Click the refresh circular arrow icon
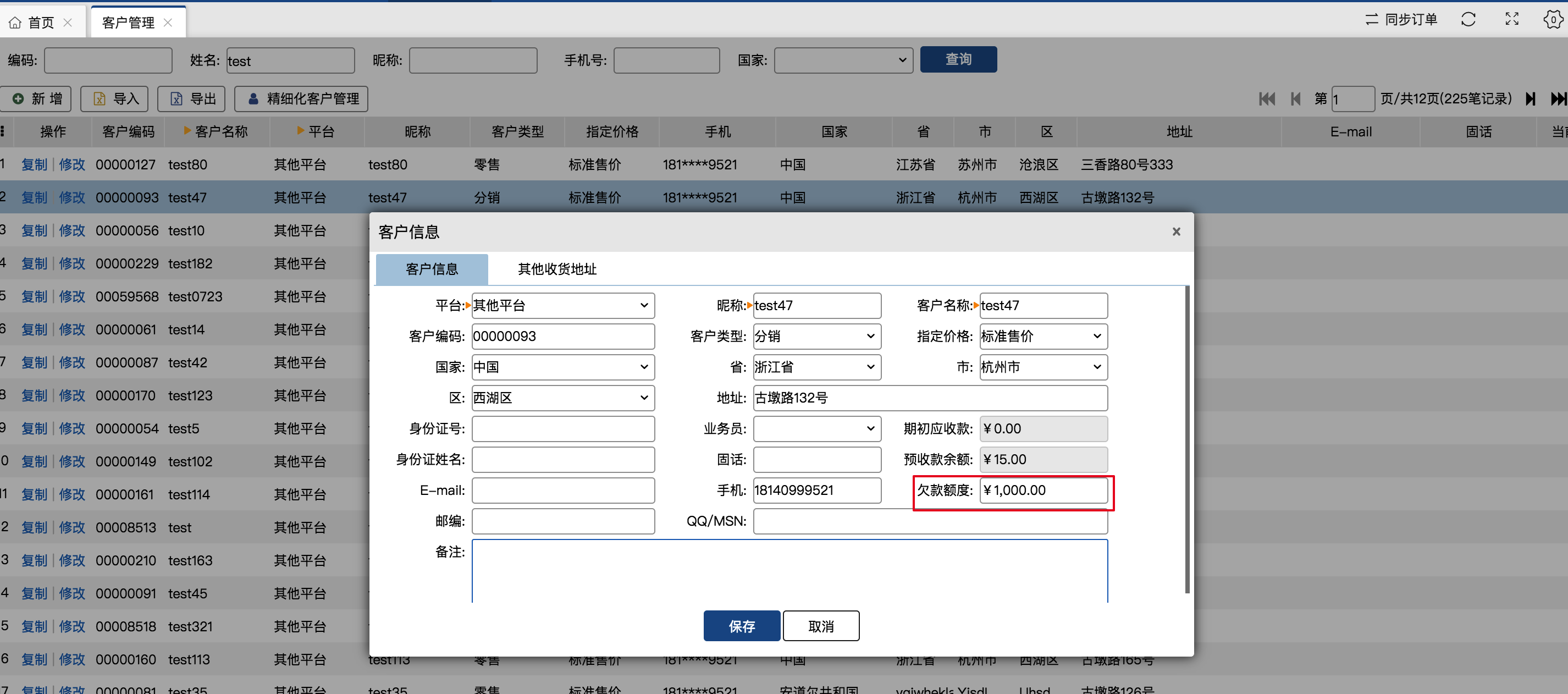 click(1468, 19)
